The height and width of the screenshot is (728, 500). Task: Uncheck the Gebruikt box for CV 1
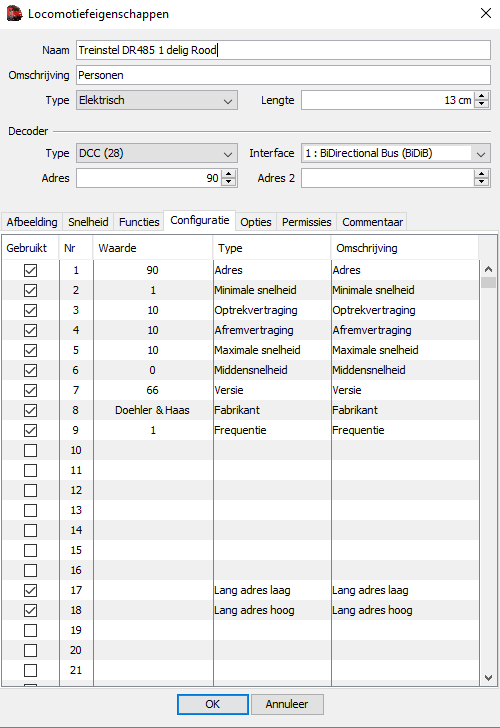(x=31, y=270)
